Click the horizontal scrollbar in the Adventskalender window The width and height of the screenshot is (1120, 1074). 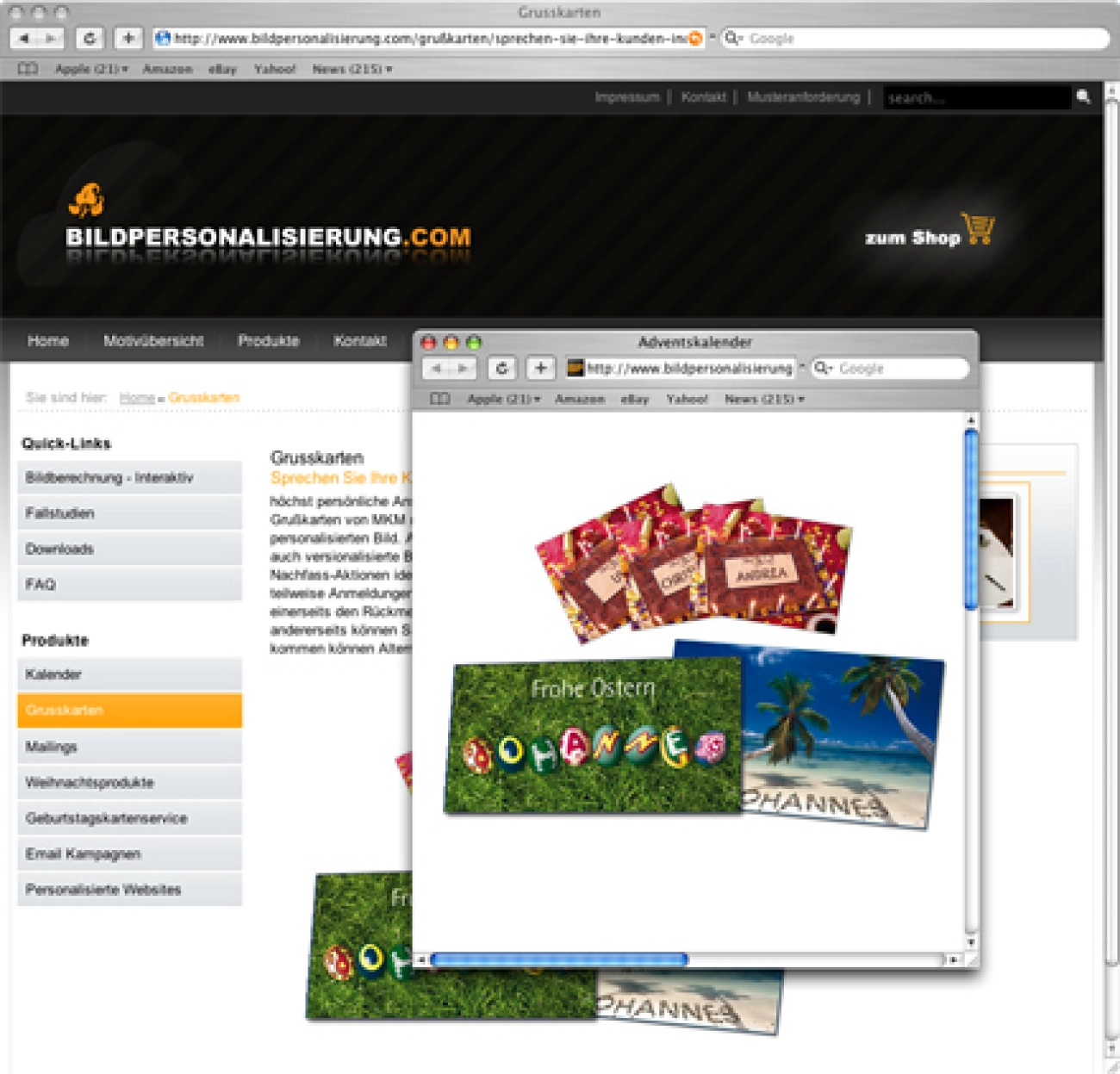pos(559,959)
